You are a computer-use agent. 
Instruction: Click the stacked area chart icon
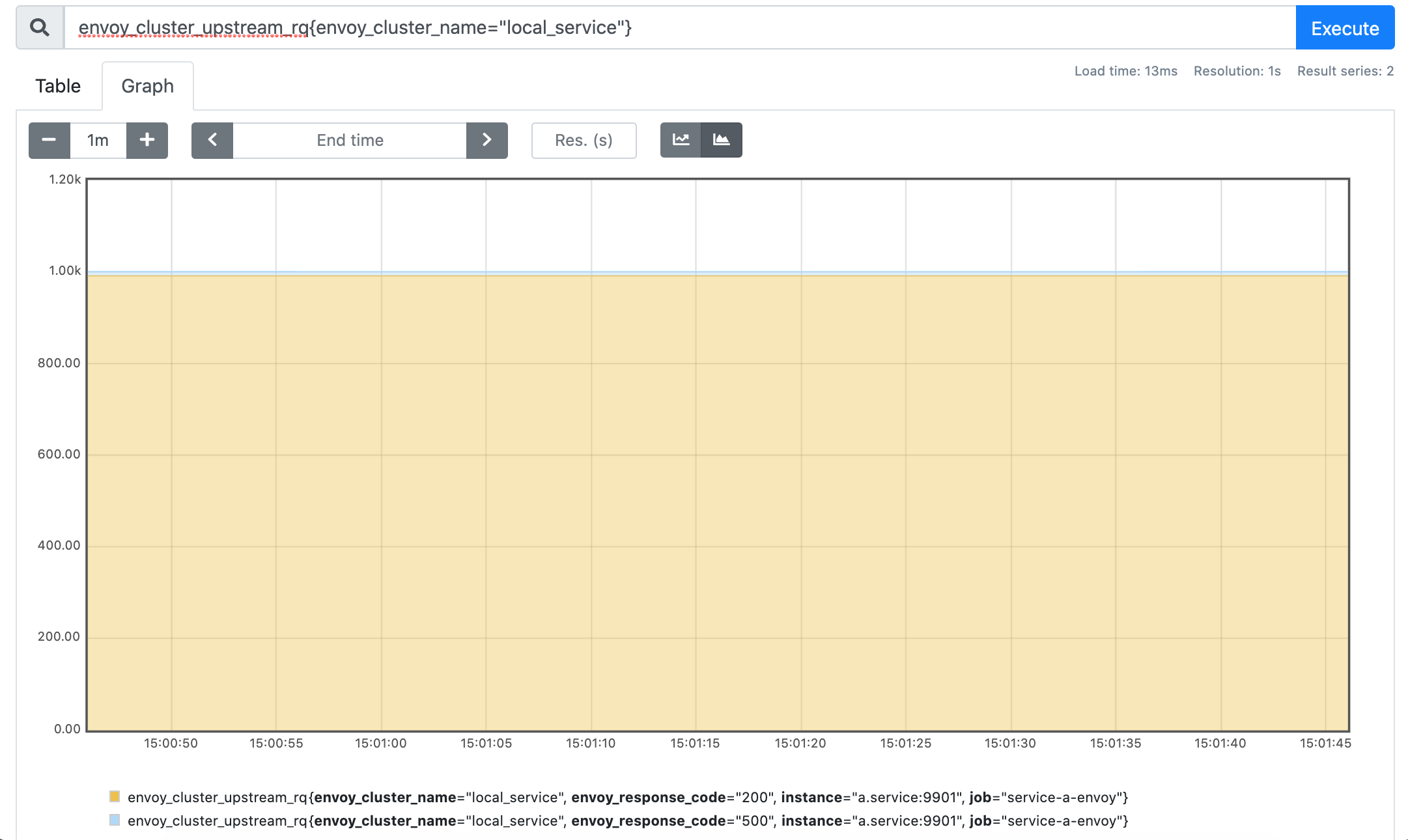722,140
